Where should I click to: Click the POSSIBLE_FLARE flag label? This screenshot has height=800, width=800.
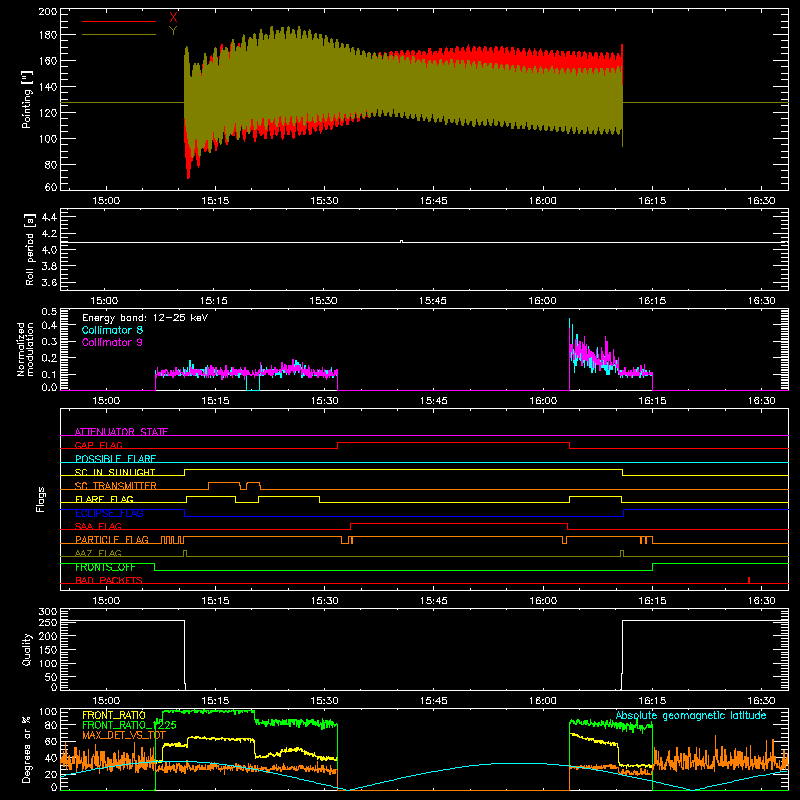pos(115,459)
